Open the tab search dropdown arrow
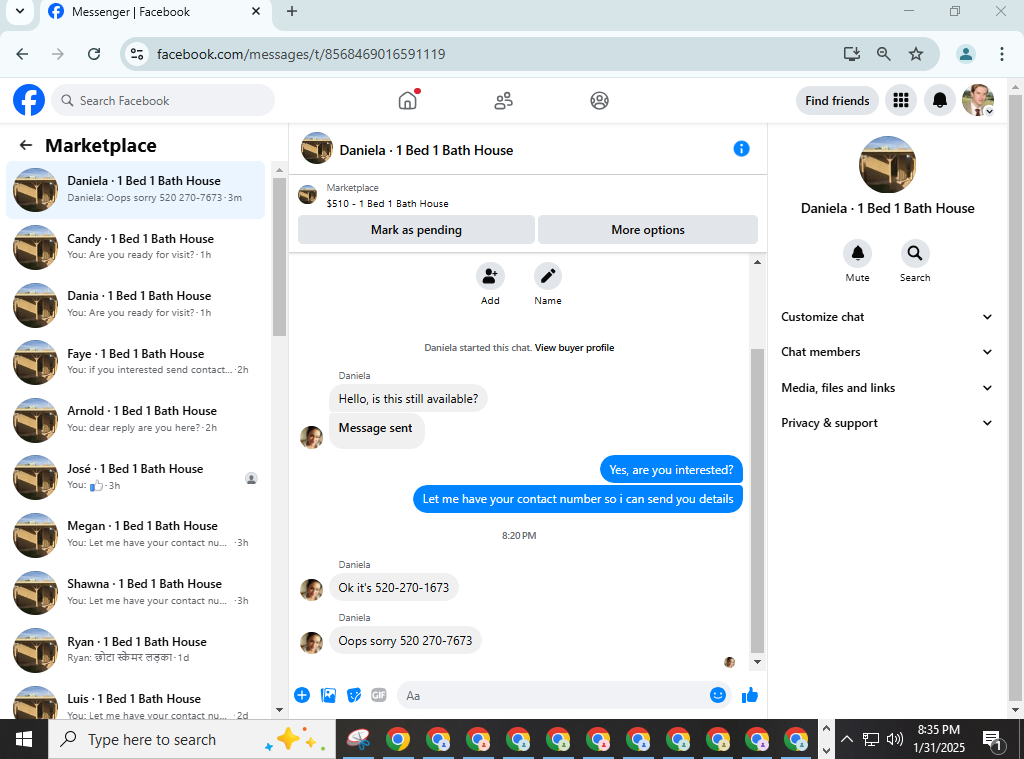This screenshot has width=1024, height=759. tap(20, 11)
